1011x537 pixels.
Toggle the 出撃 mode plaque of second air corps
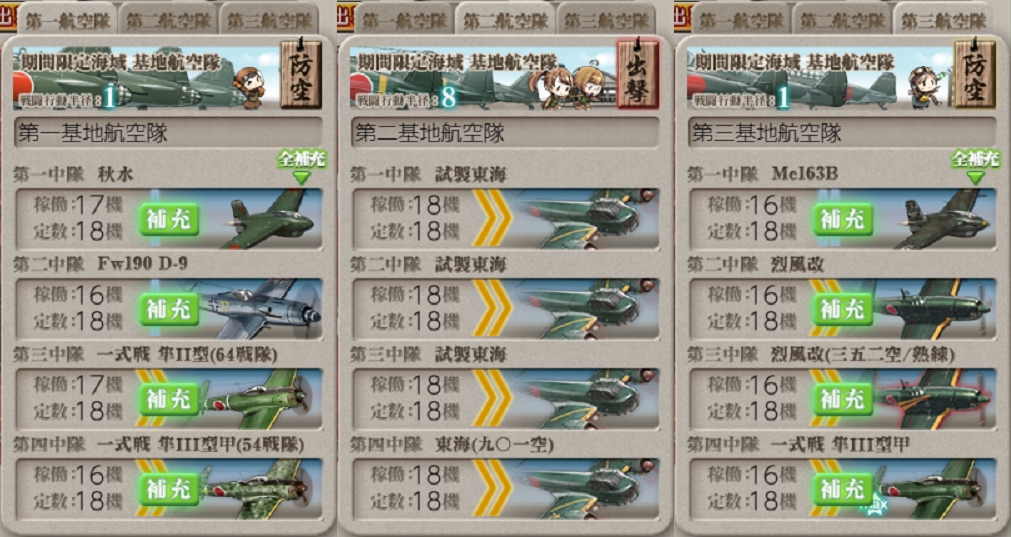coord(638,74)
